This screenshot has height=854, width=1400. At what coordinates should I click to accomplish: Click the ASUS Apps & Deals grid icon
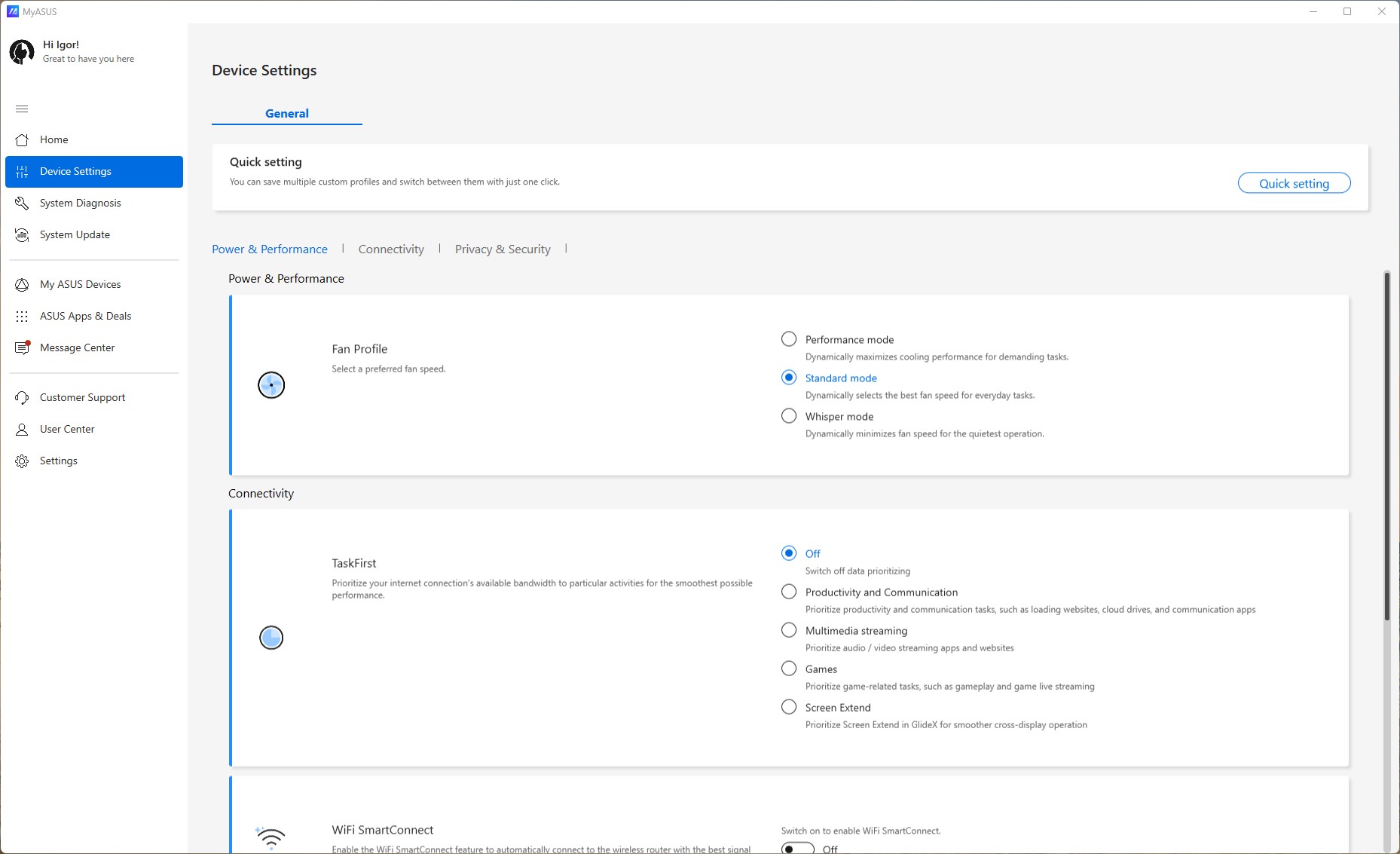tap(22, 317)
